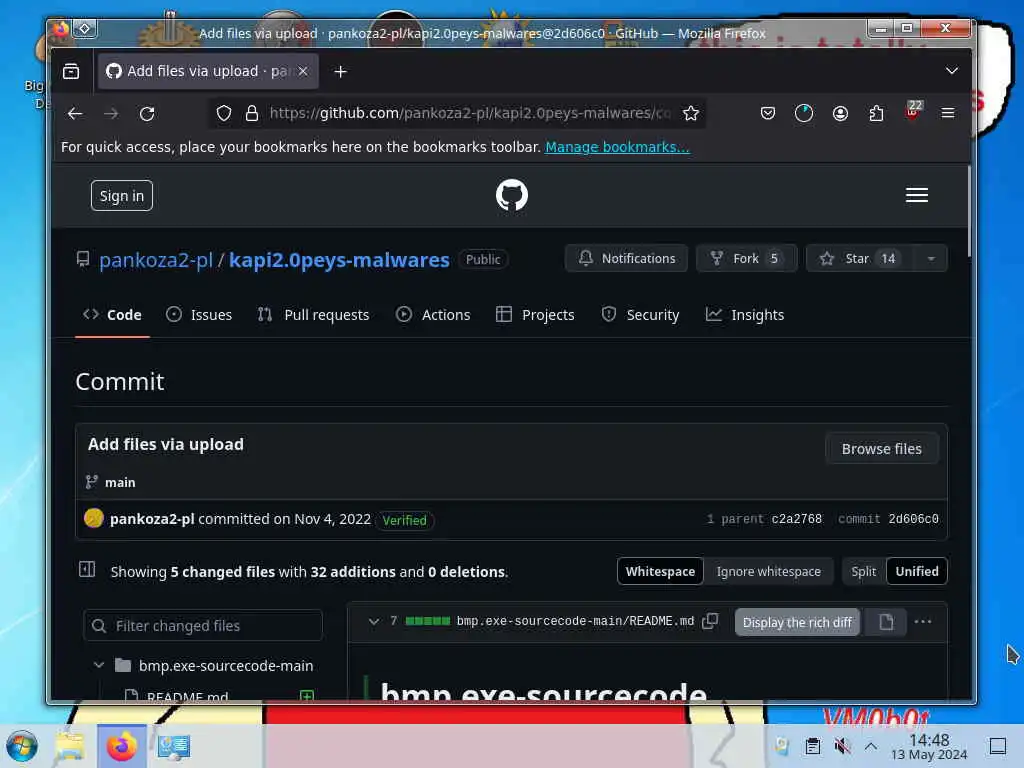
Task: Open the Security tab
Action: point(641,315)
